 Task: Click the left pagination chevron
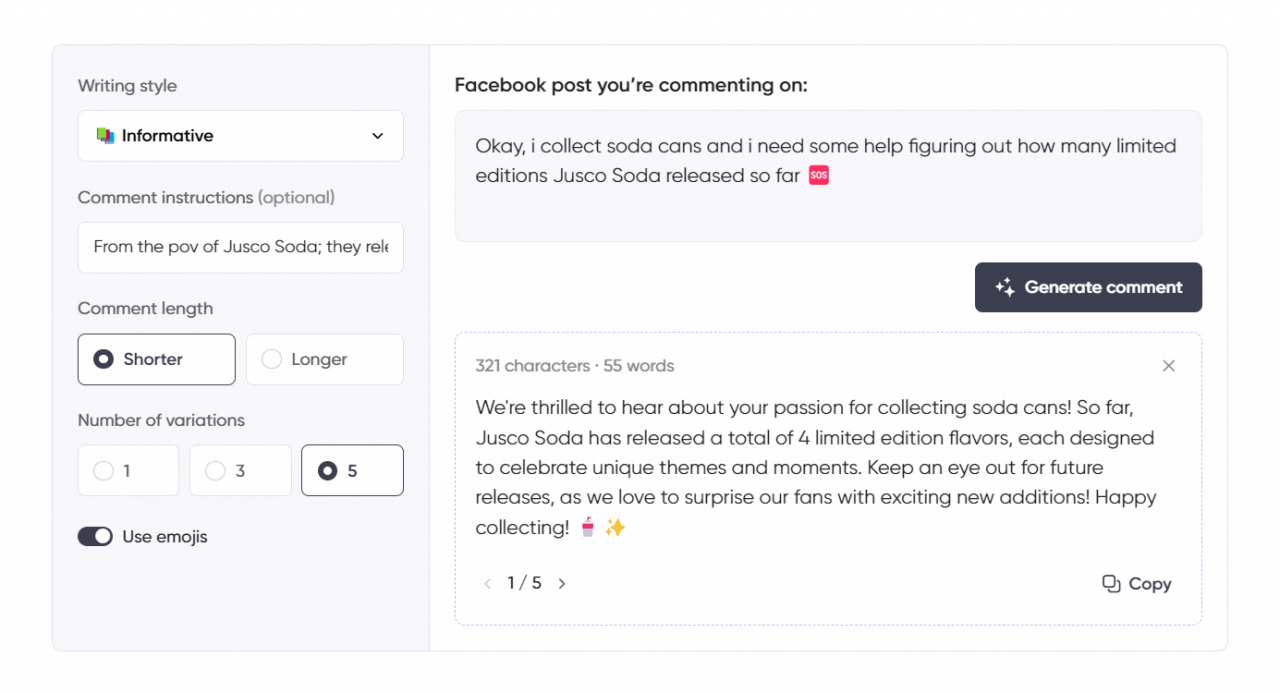pos(487,583)
